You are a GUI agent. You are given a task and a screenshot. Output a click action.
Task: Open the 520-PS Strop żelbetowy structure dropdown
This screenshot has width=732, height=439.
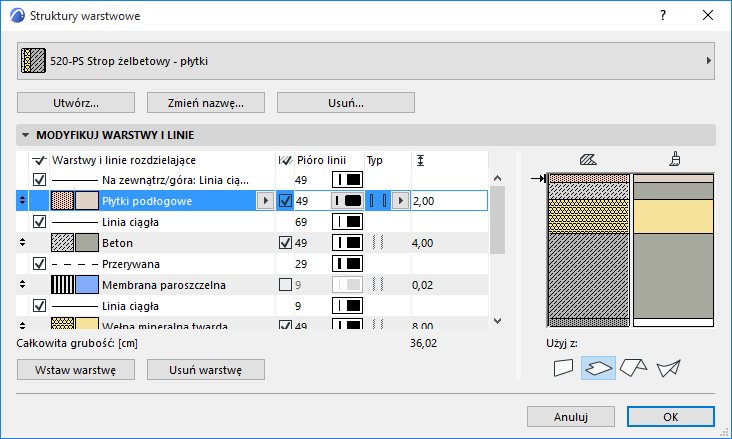pyautogui.click(x=365, y=61)
